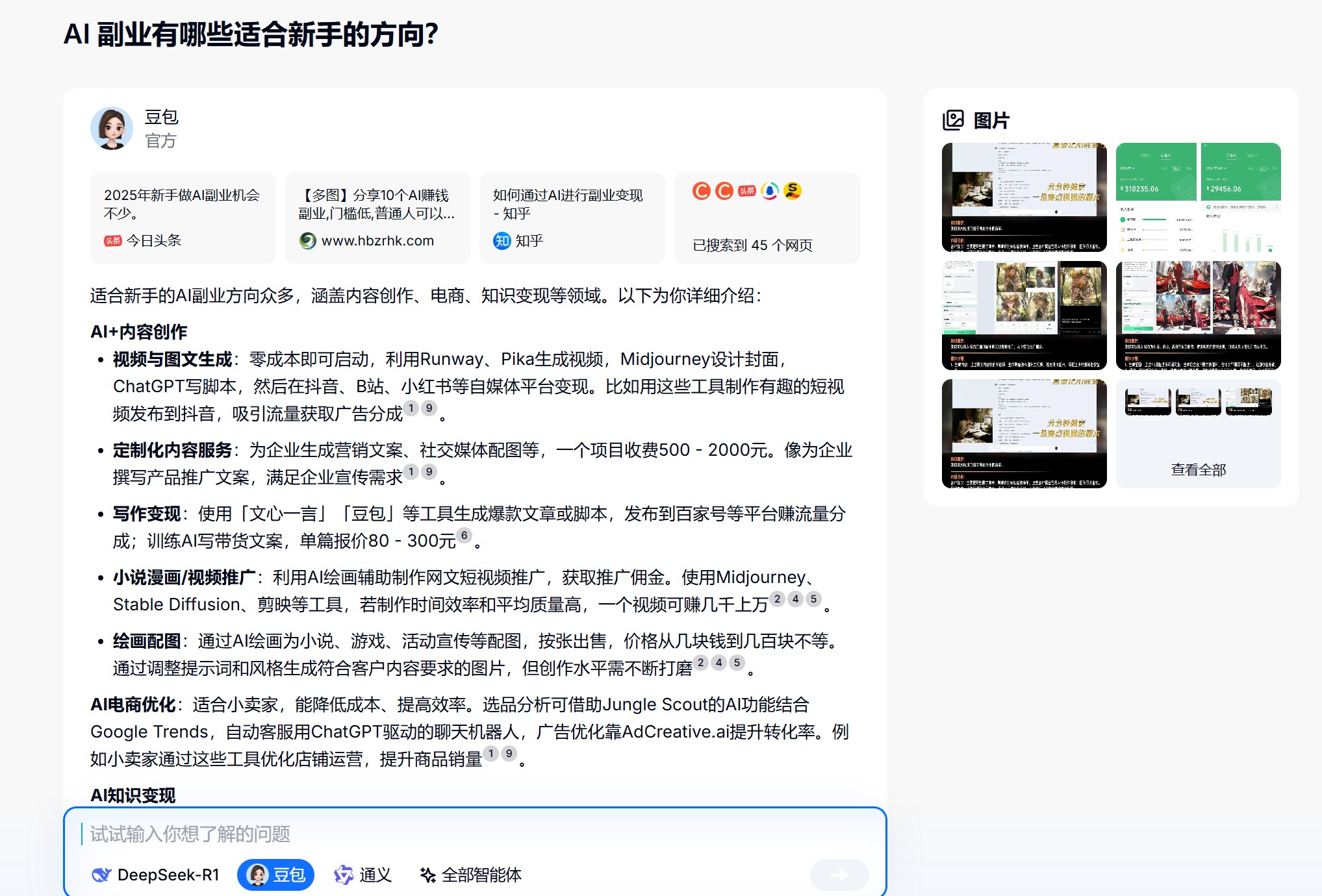Click the Tencent News icon in the source row

click(769, 192)
